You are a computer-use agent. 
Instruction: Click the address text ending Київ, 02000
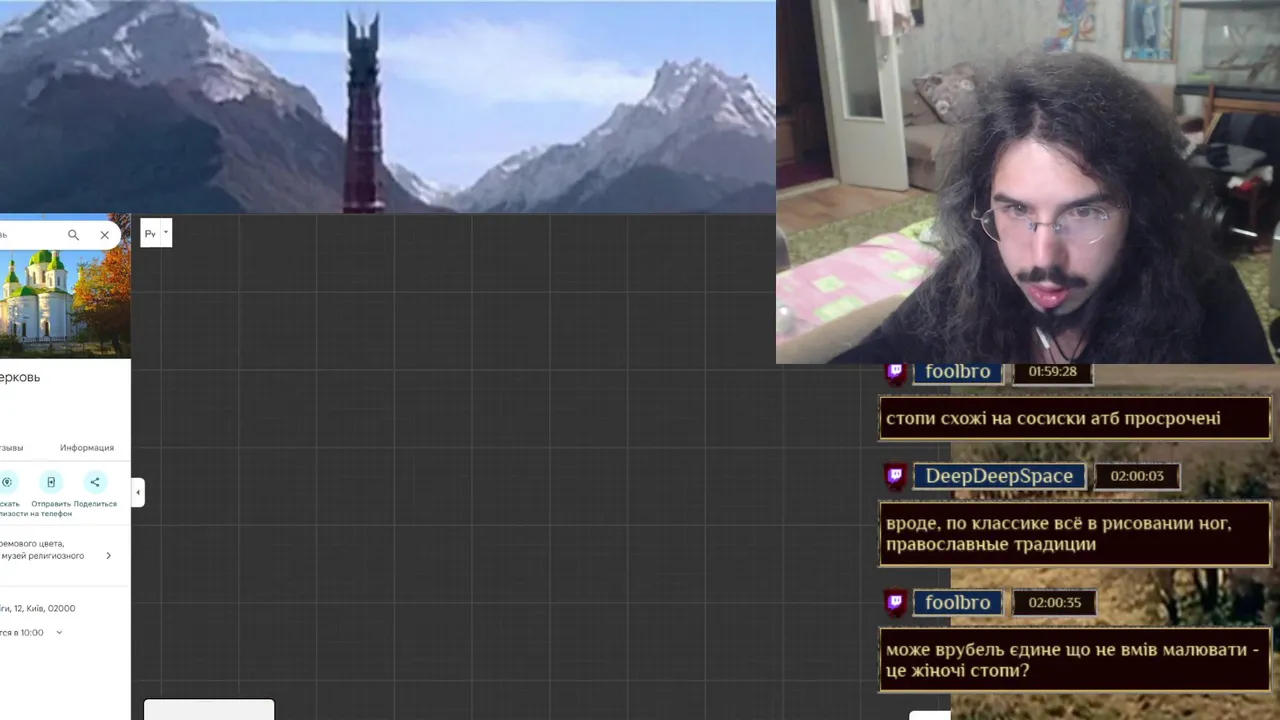click(x=38, y=608)
